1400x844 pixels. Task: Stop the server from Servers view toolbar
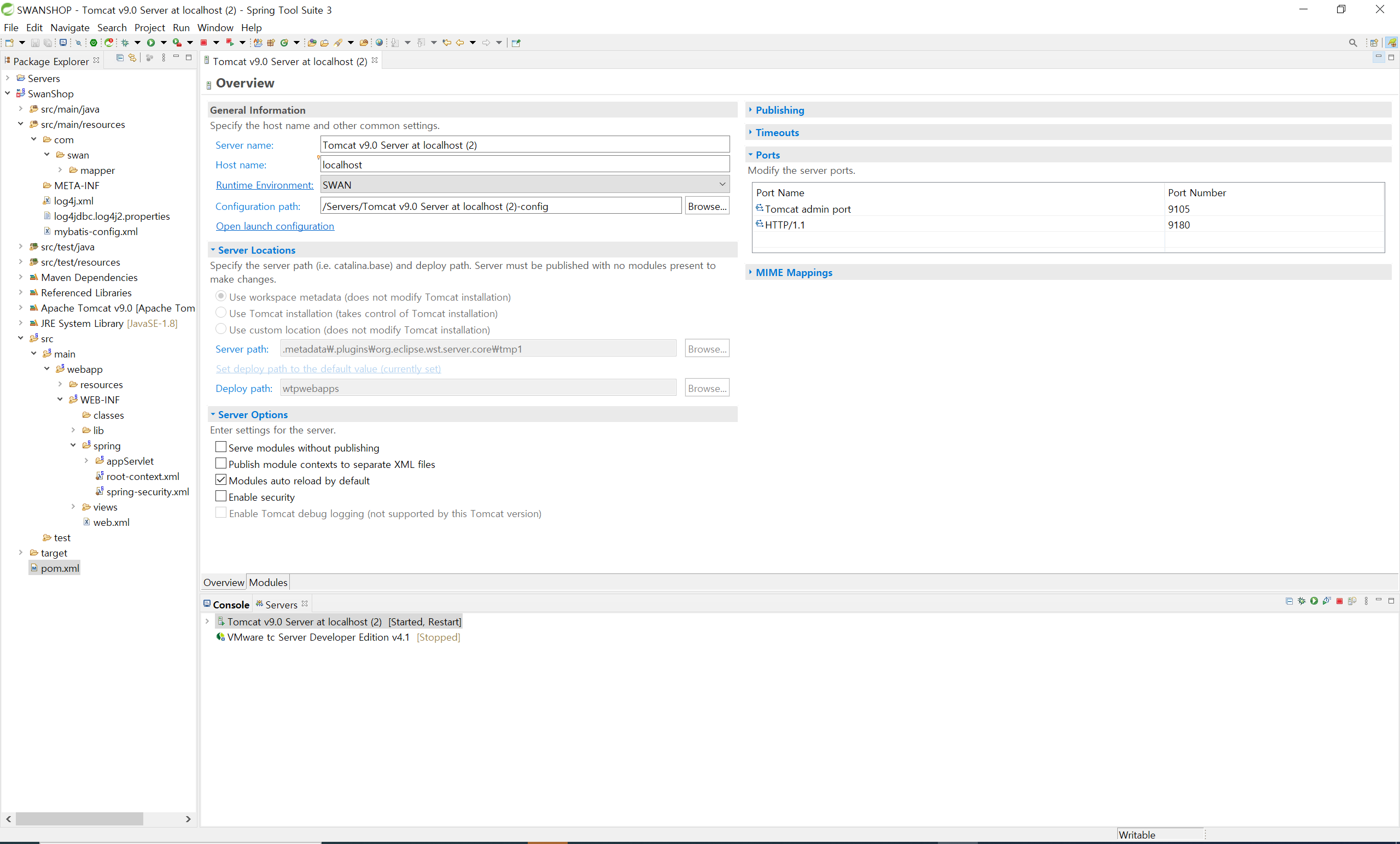point(1339,601)
